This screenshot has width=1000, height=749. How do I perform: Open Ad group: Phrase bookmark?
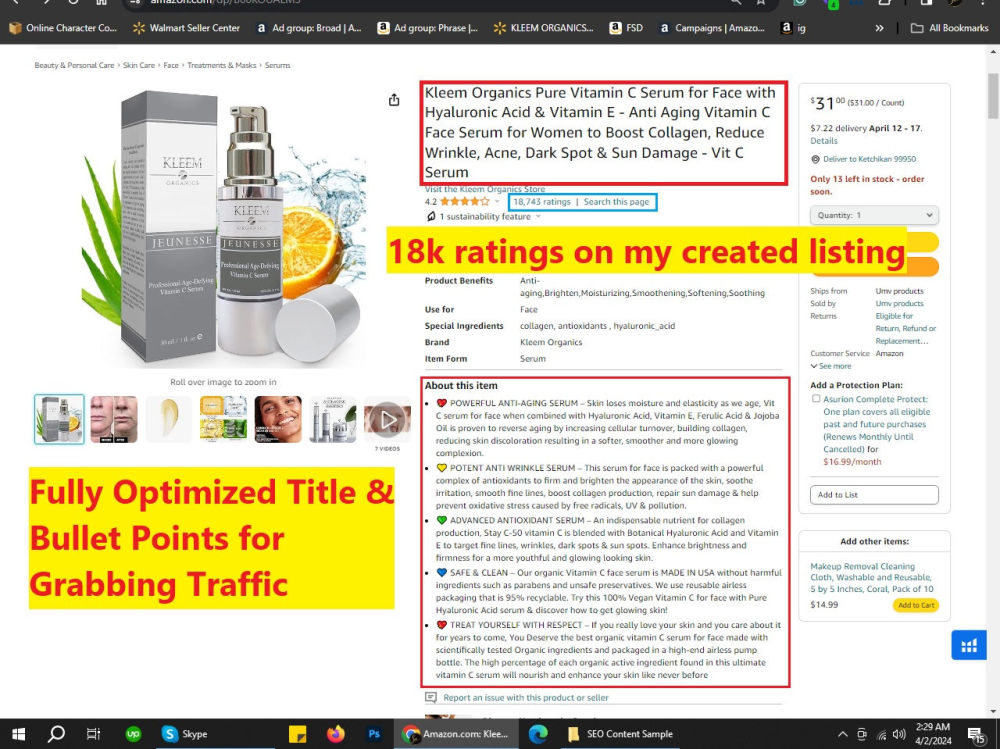click(x=427, y=28)
